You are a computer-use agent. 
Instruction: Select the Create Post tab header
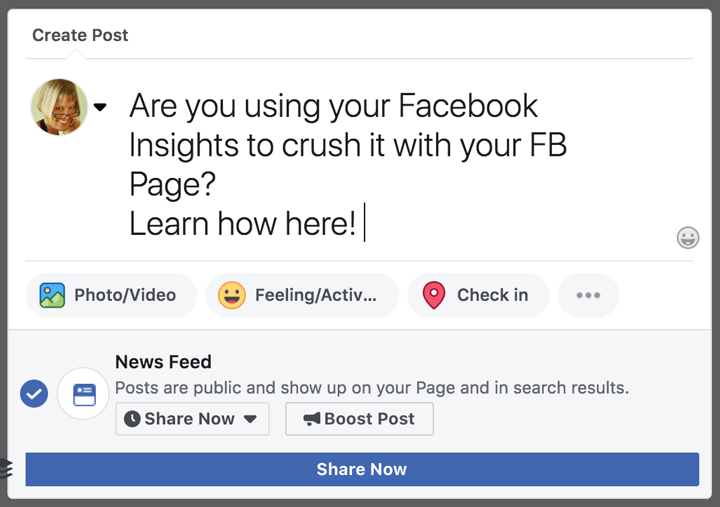[80, 35]
